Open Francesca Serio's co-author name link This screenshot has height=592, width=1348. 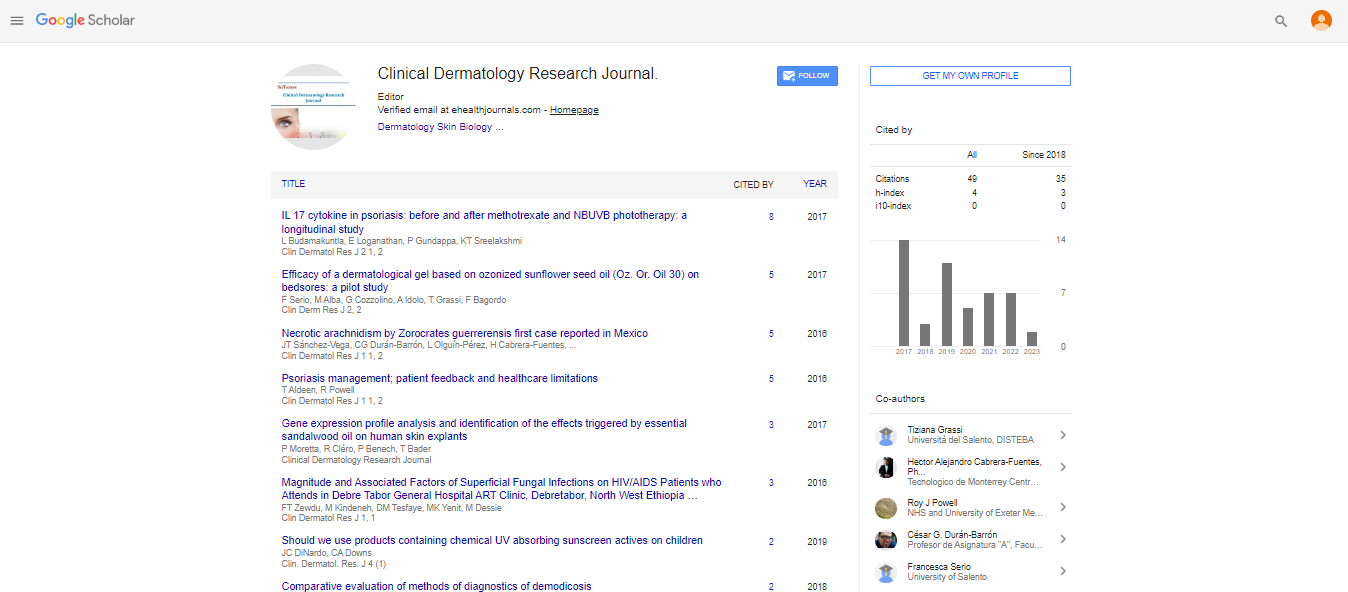pos(939,567)
